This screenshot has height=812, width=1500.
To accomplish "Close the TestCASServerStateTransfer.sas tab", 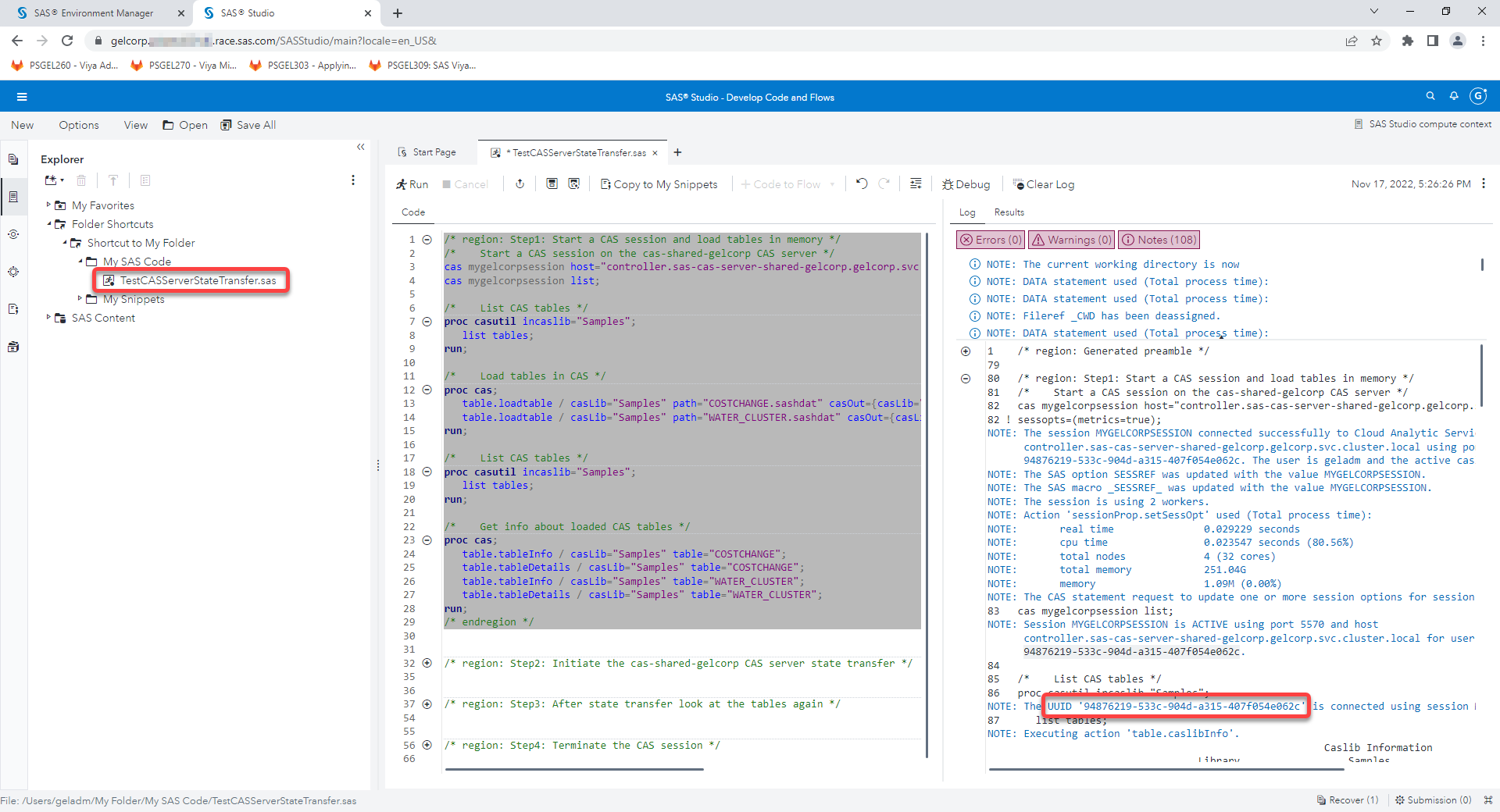I will coord(655,153).
